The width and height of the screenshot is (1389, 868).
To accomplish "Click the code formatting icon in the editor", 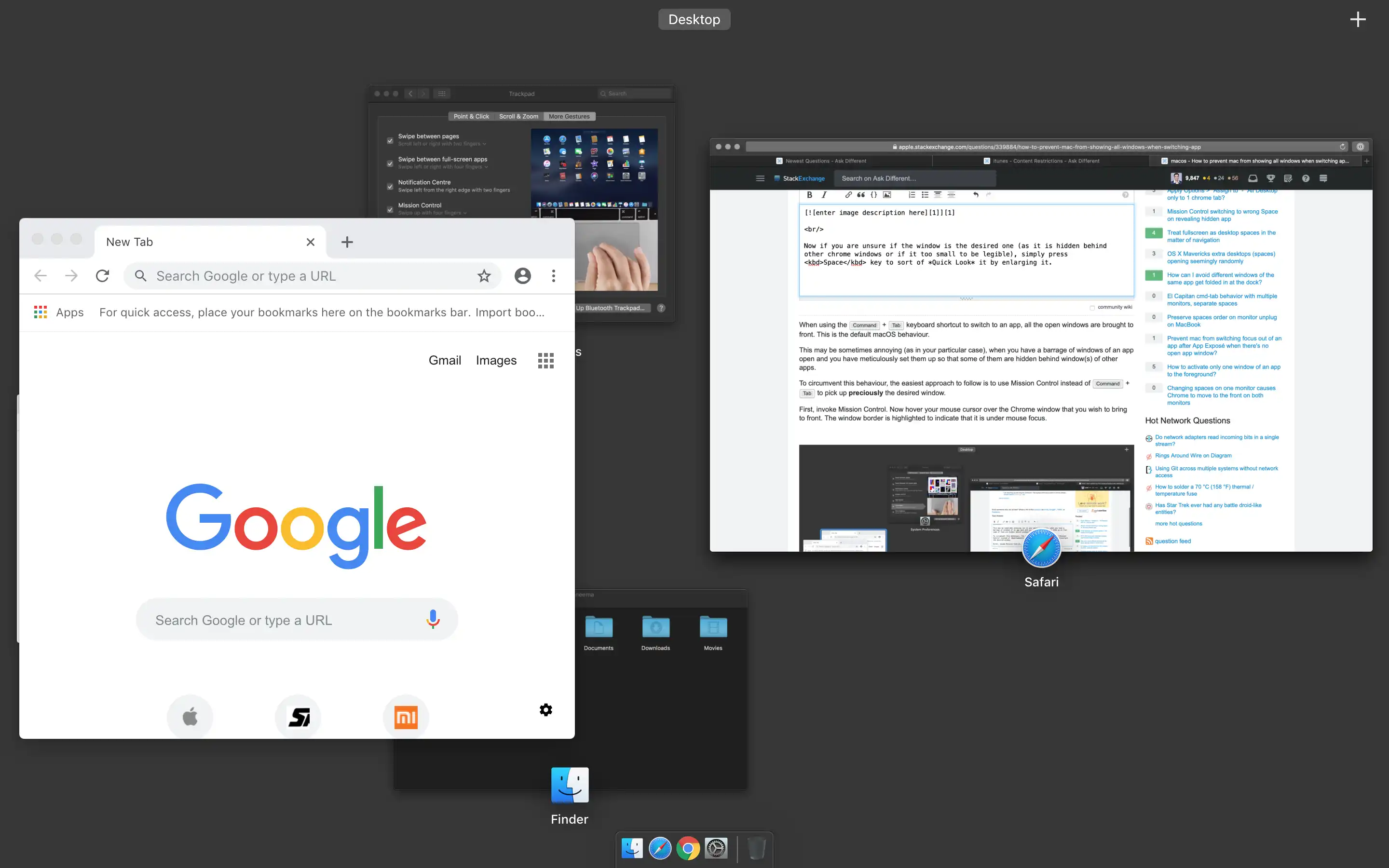I will [x=873, y=195].
